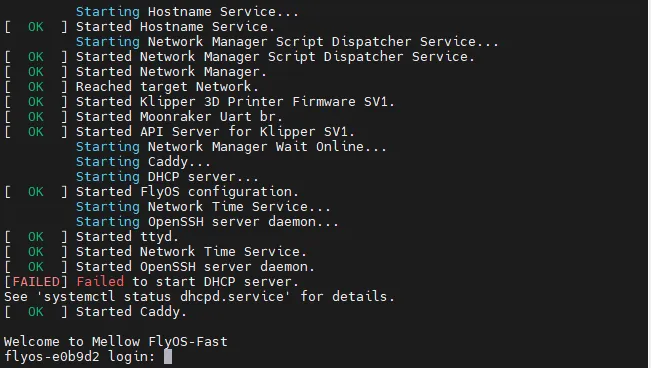This screenshot has height=368, width=651.
Task: Click 'Starting Caddy...' log line
Action: [x=143, y=162]
